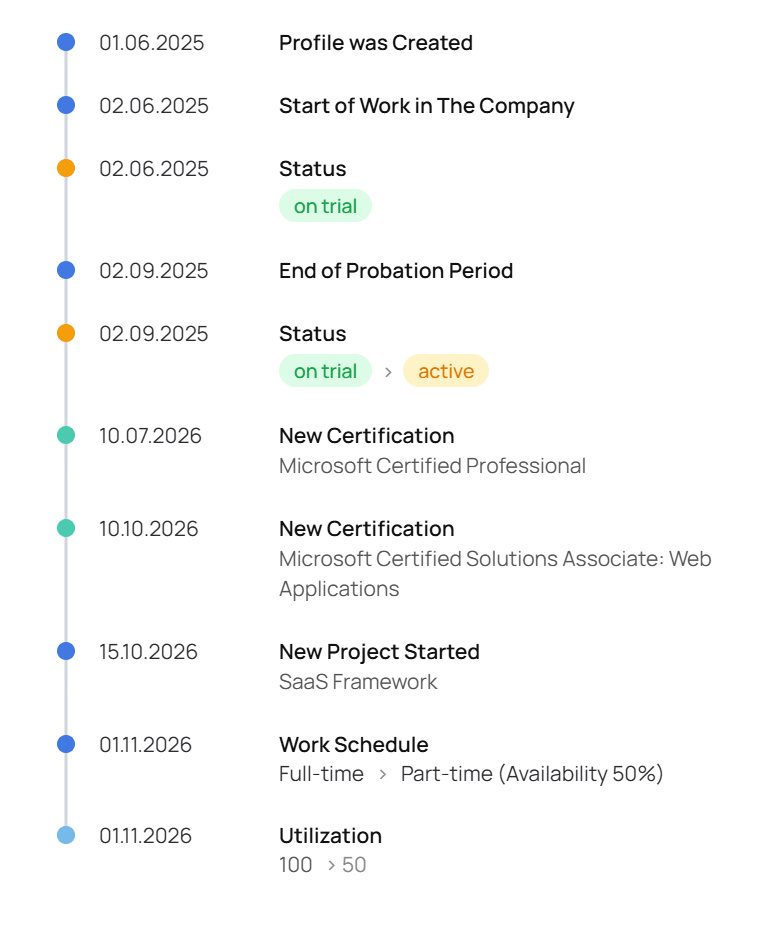The width and height of the screenshot is (777, 930).
Task: Select the light blue Utilization marker
Action: [66, 835]
